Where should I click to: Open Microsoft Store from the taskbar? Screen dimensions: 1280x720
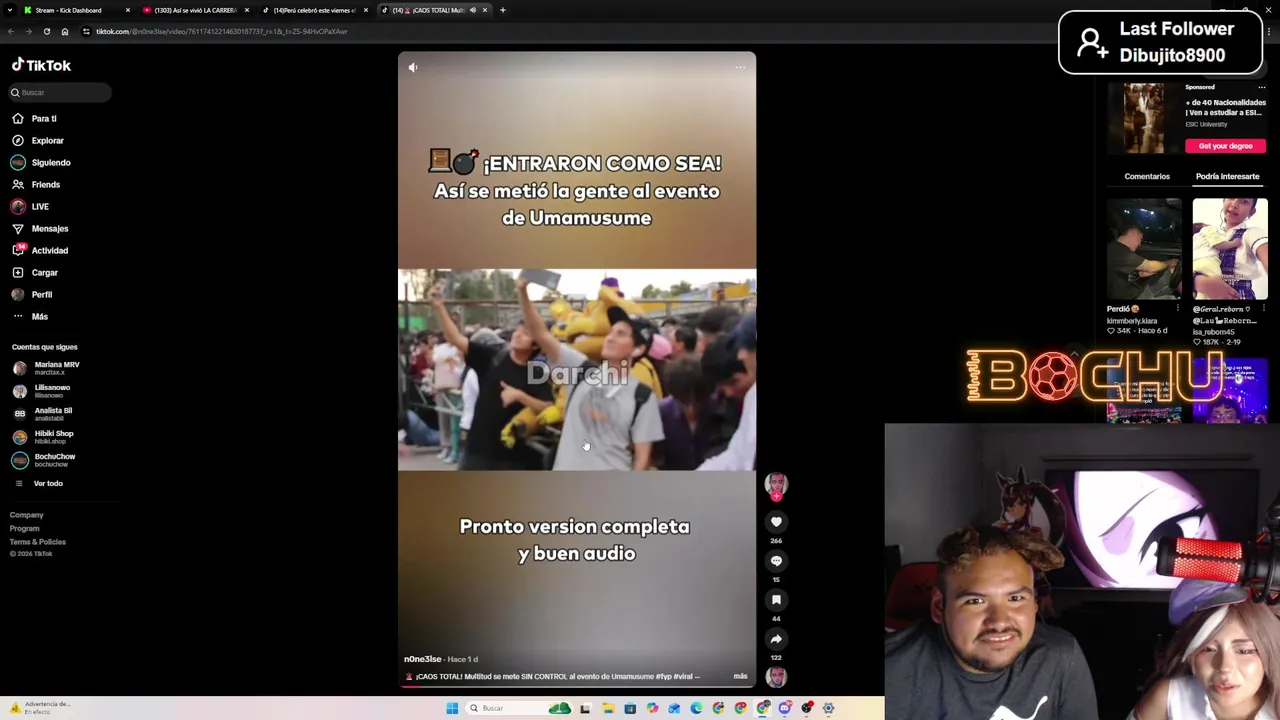click(x=630, y=708)
